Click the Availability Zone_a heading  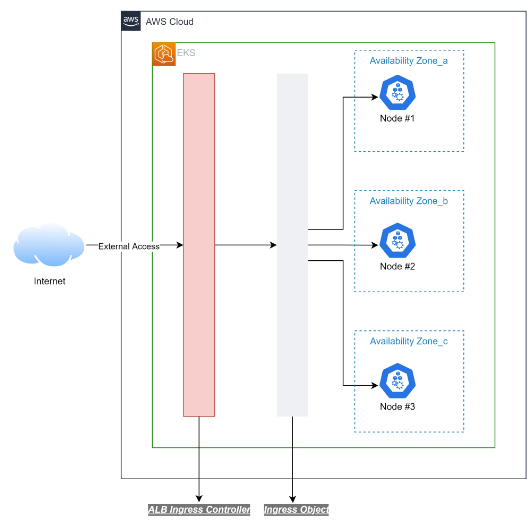click(x=409, y=61)
